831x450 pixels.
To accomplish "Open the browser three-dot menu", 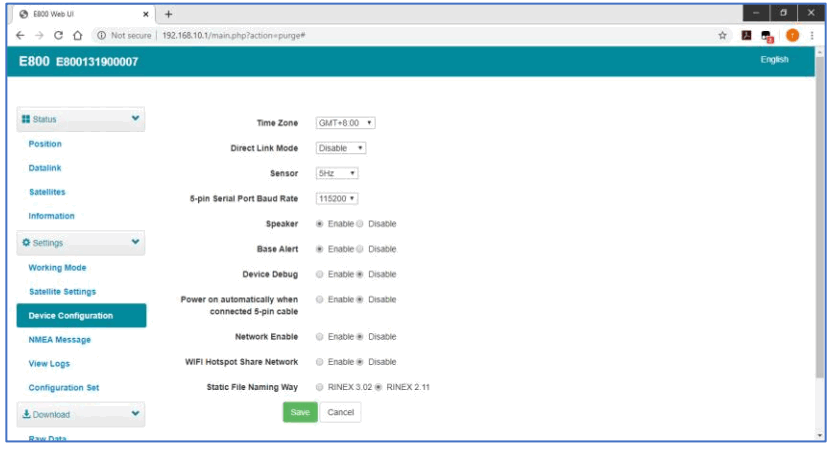I will (812, 36).
